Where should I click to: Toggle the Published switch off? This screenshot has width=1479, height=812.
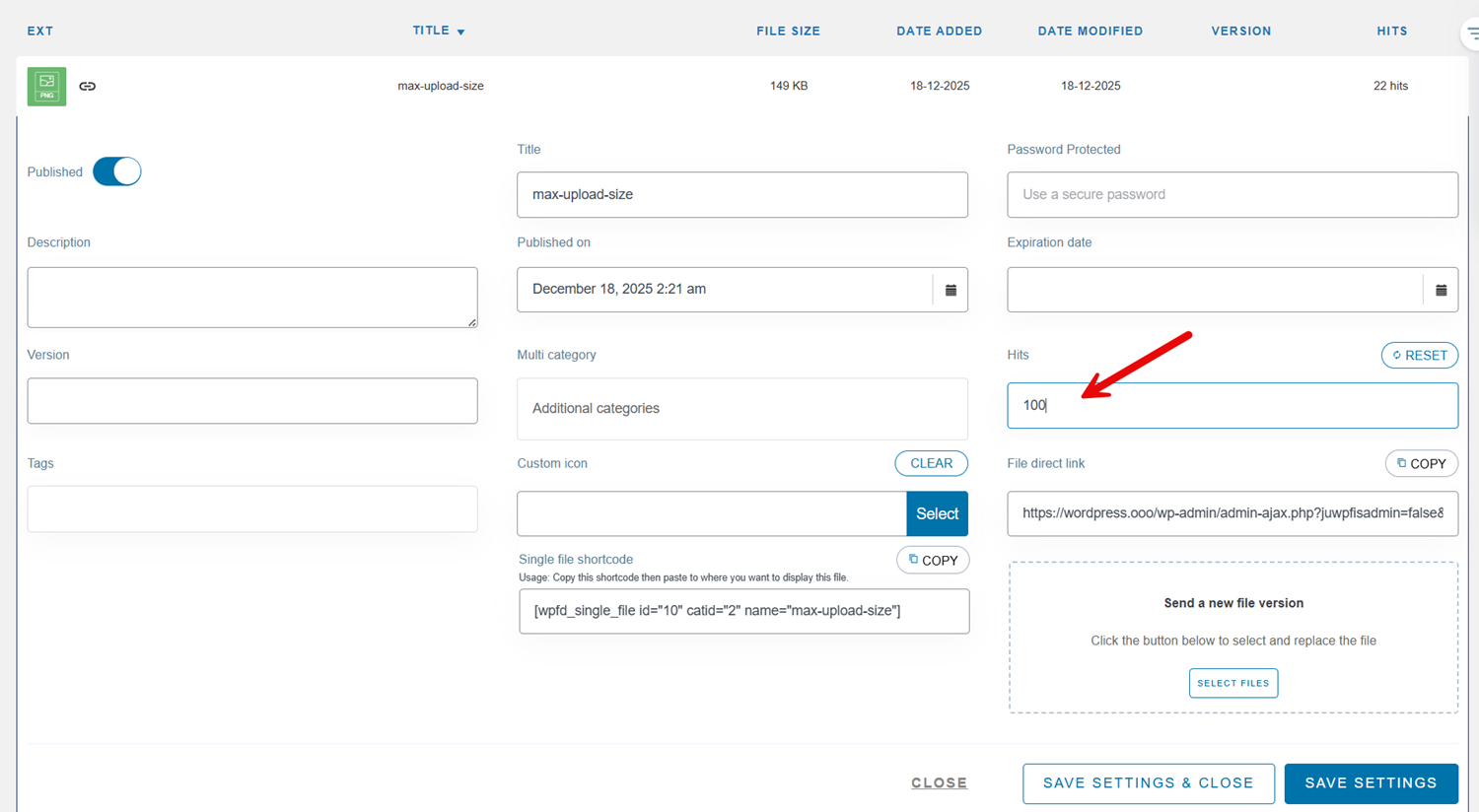tap(117, 171)
